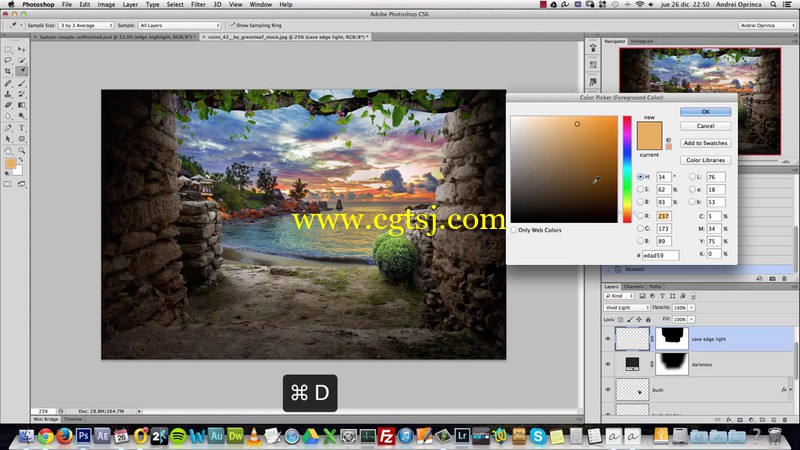Open the Sample All Layers dropdown

180,25
